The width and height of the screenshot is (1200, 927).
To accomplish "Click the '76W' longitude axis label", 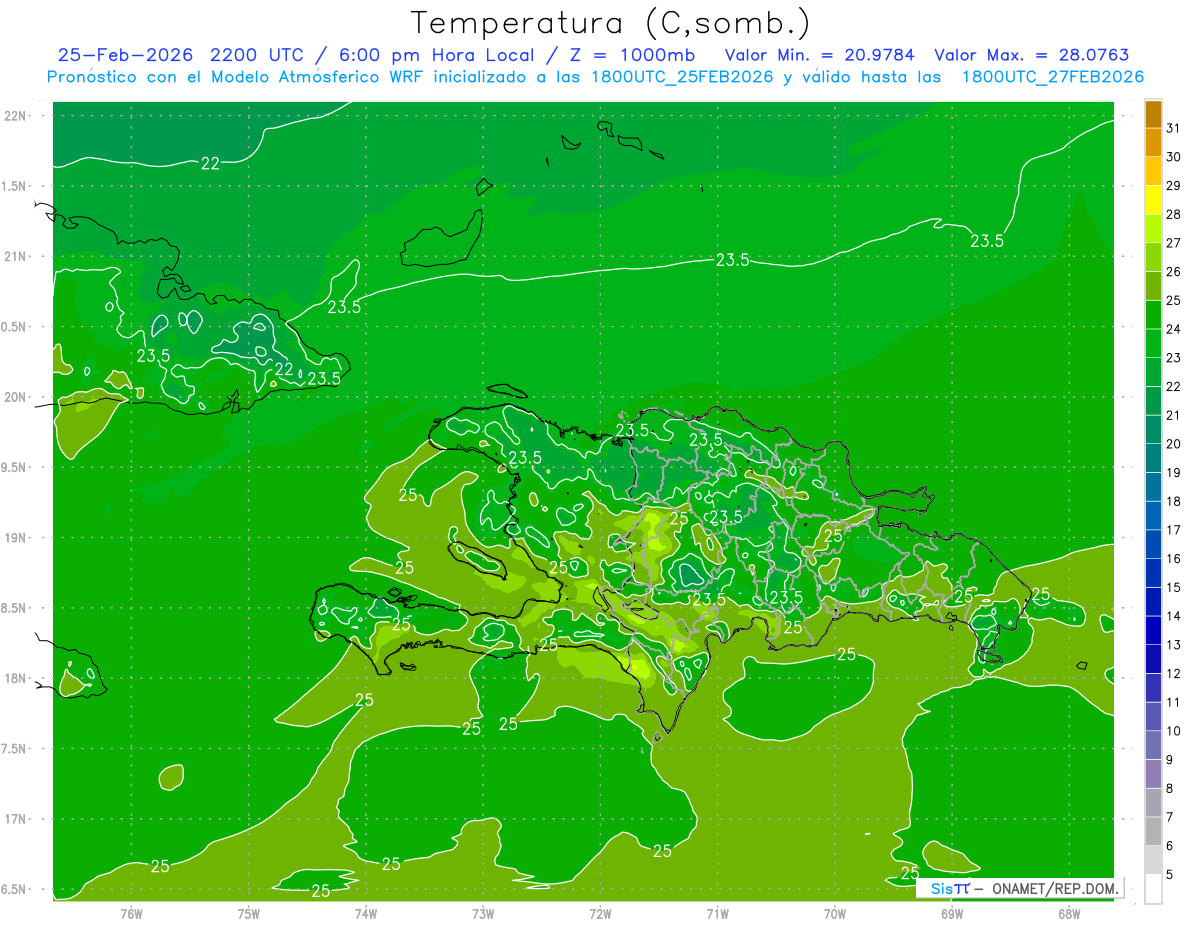I will [131, 914].
